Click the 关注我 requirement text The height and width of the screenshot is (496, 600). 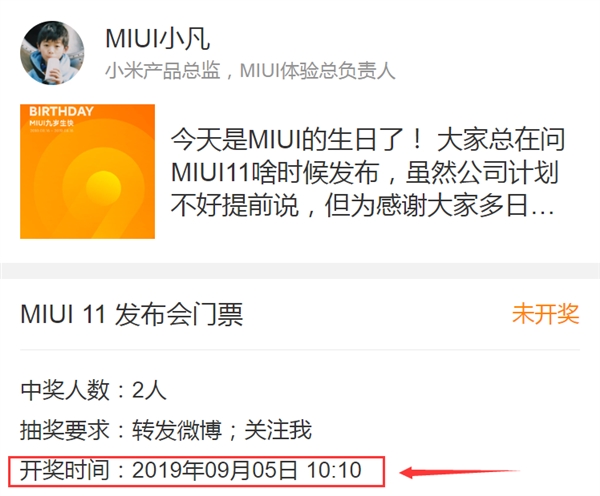point(278,430)
